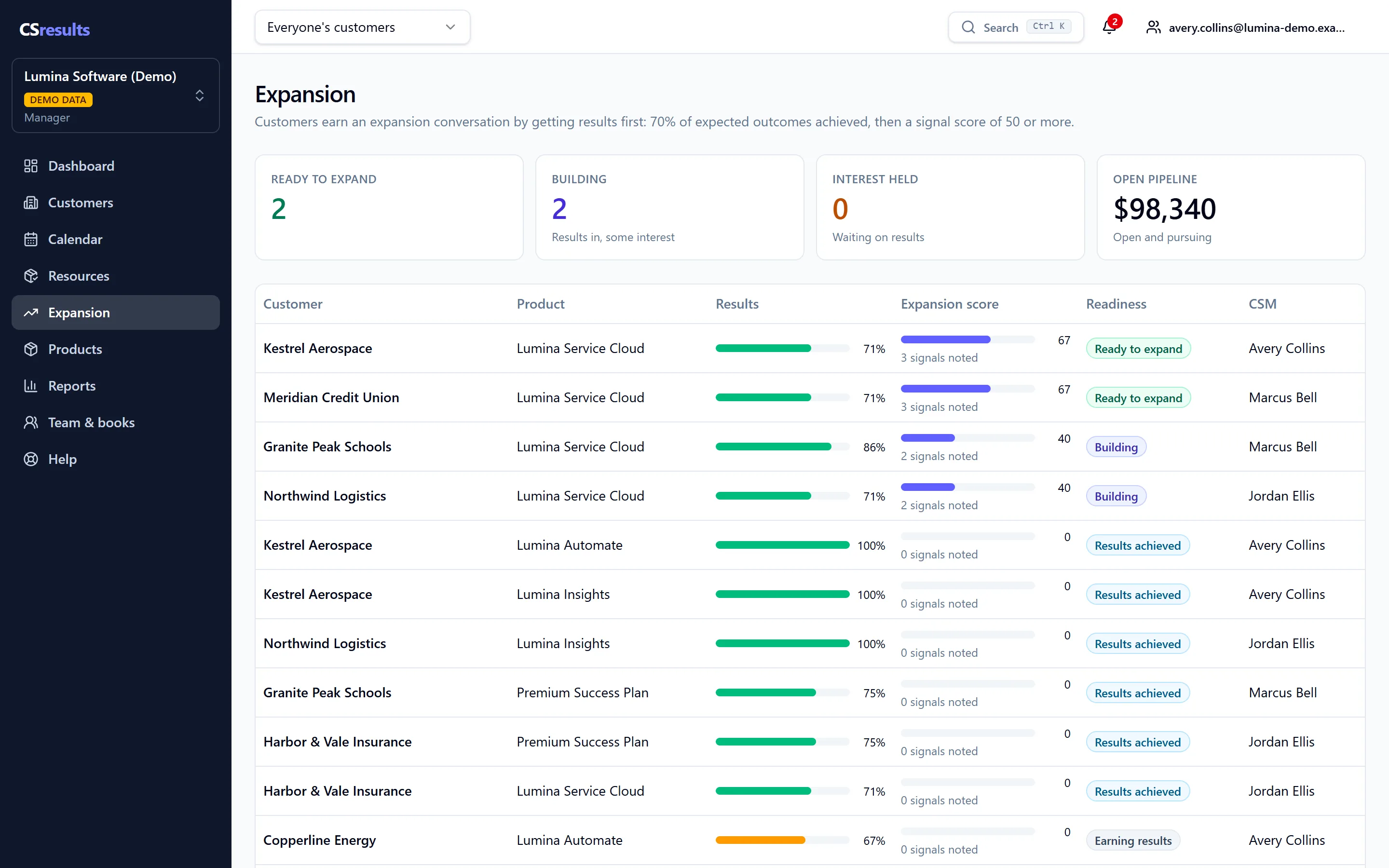Click the Expansion trend arrow icon

[30, 313]
